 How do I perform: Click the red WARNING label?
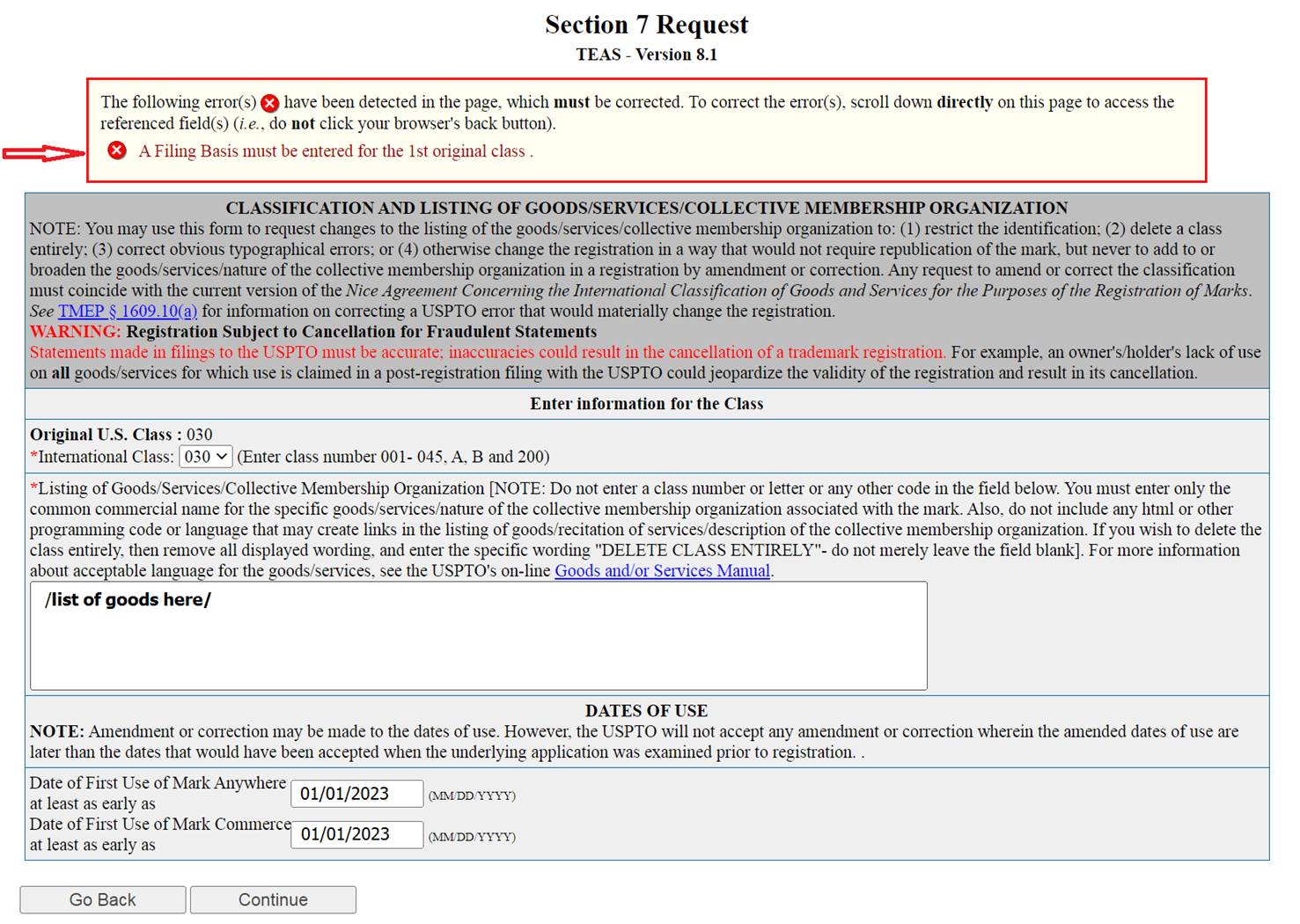(x=75, y=332)
